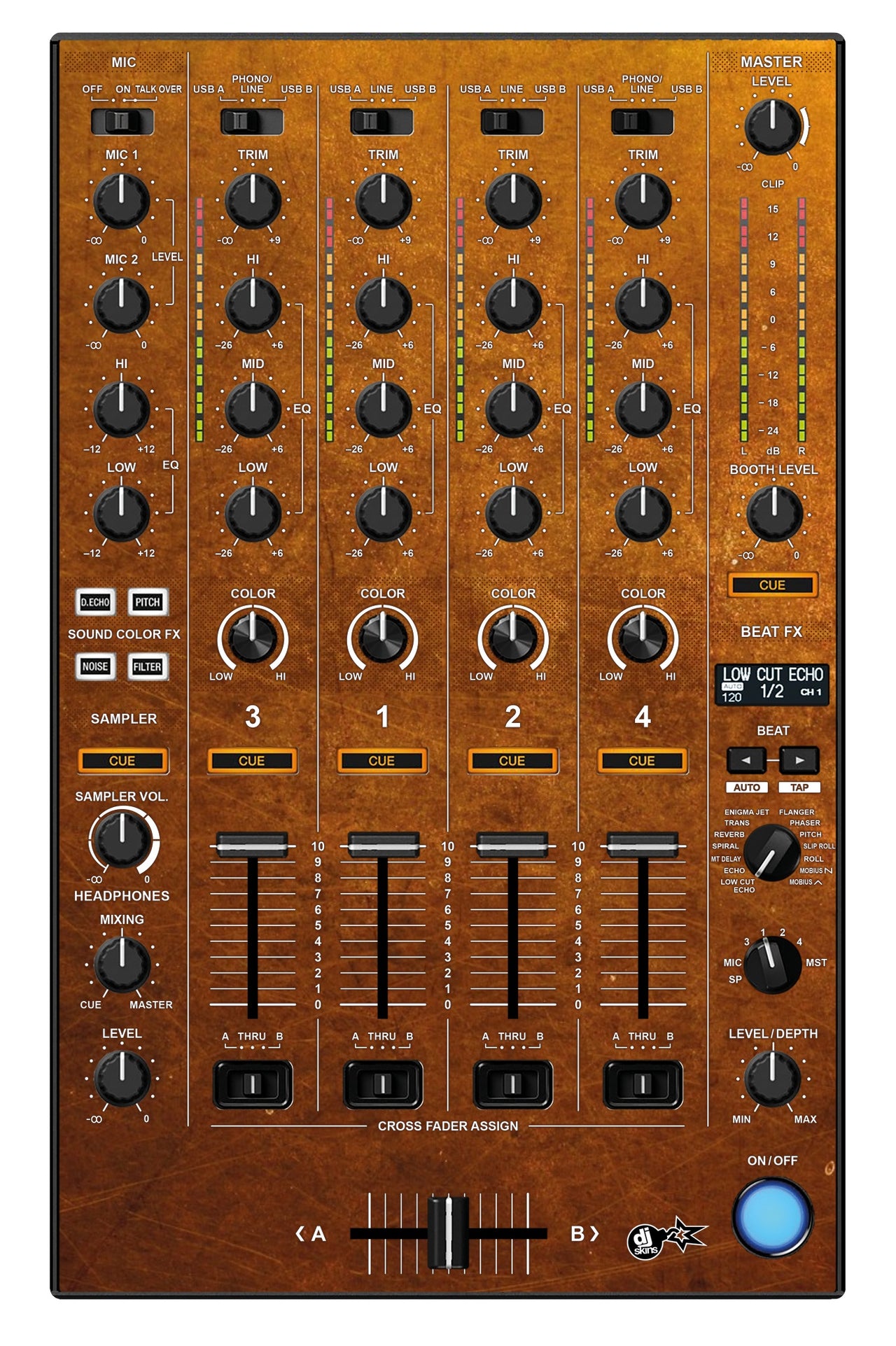Click the beat left arrow button
Image resolution: width=896 pixels, height=1346 pixels.
point(746,760)
